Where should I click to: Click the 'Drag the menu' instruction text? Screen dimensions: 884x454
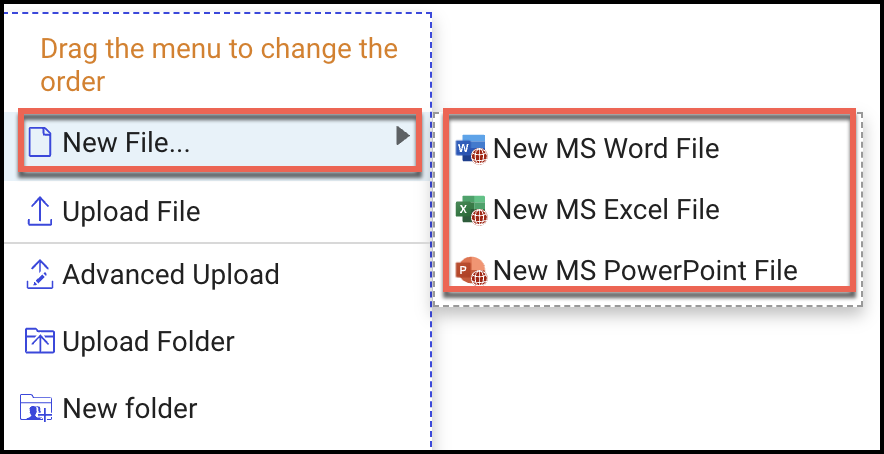(218, 63)
